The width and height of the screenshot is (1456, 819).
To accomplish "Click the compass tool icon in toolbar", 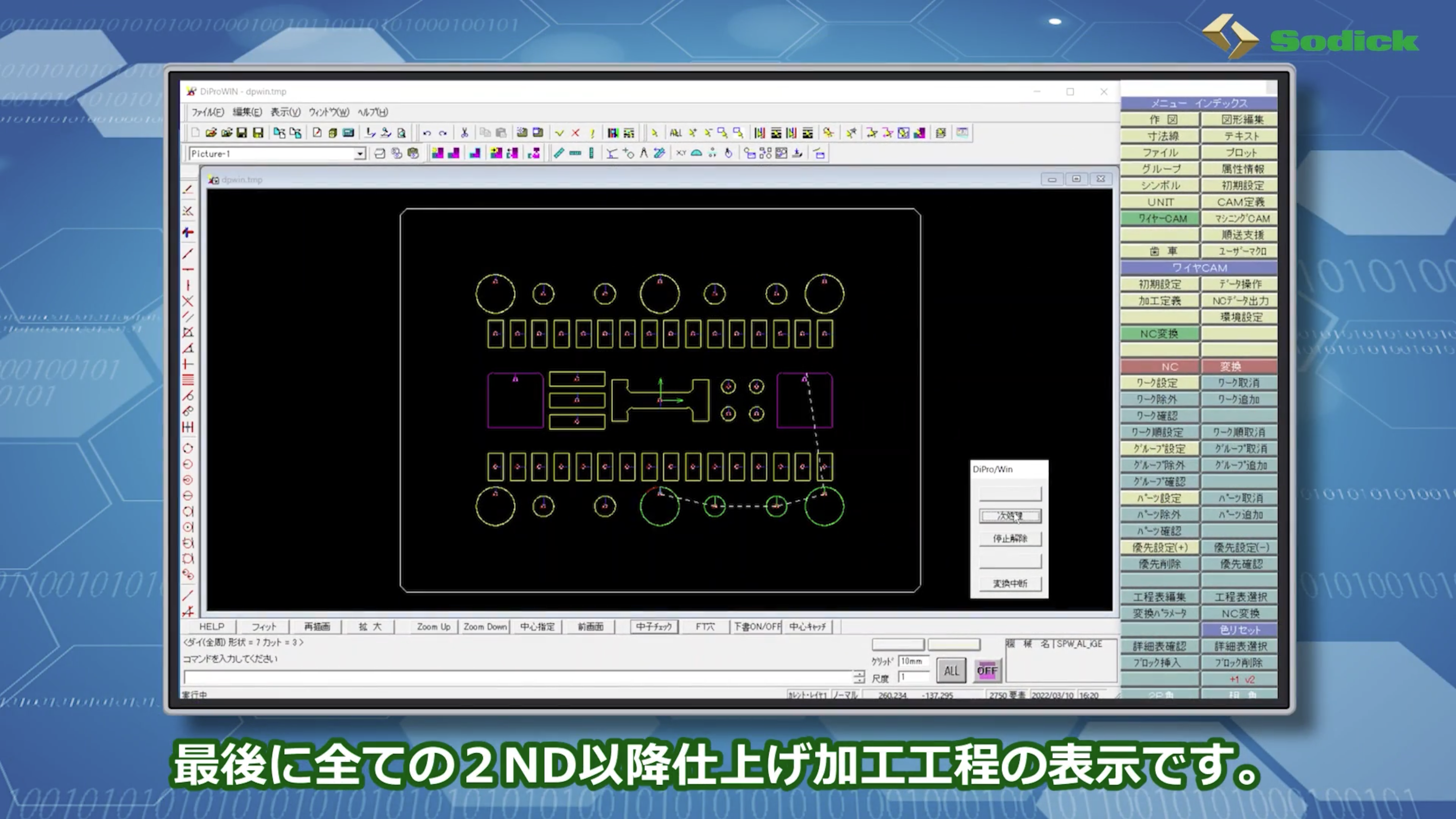I will 643,153.
